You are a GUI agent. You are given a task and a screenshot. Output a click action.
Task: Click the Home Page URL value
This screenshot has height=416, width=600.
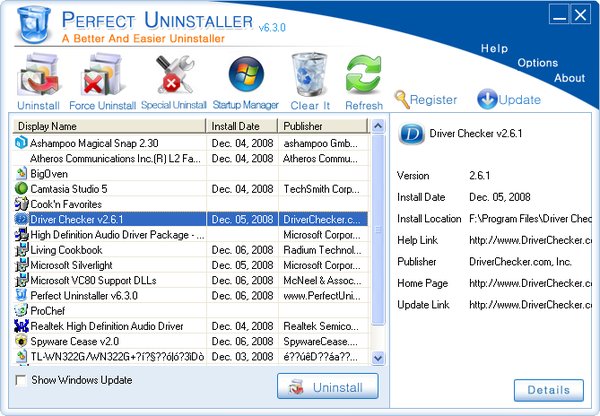[x=530, y=283]
